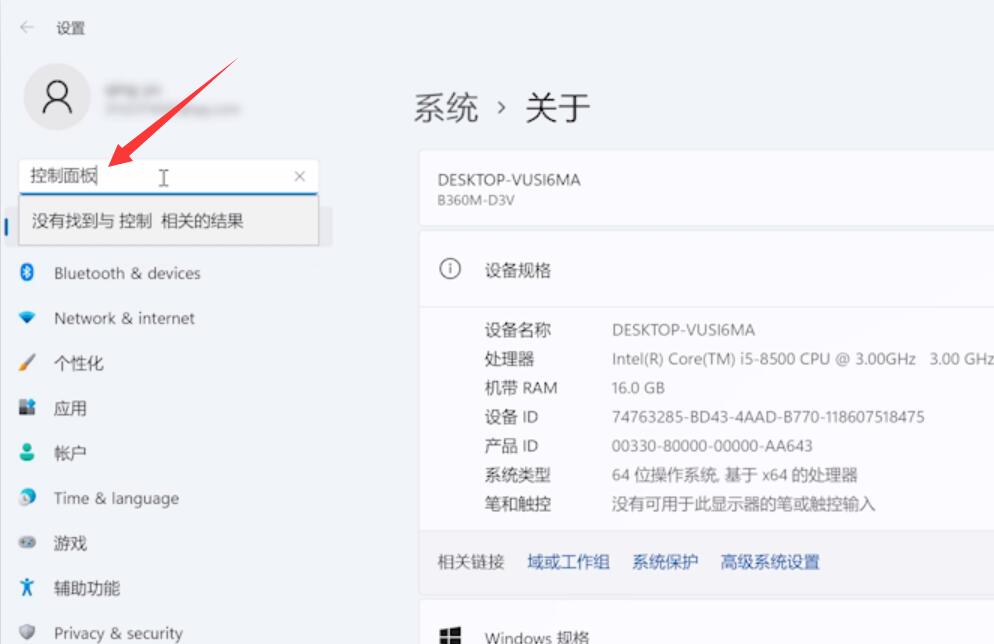
Task: Select the 产品 ID value 00330-80000-00000-AA643
Action: click(712, 446)
